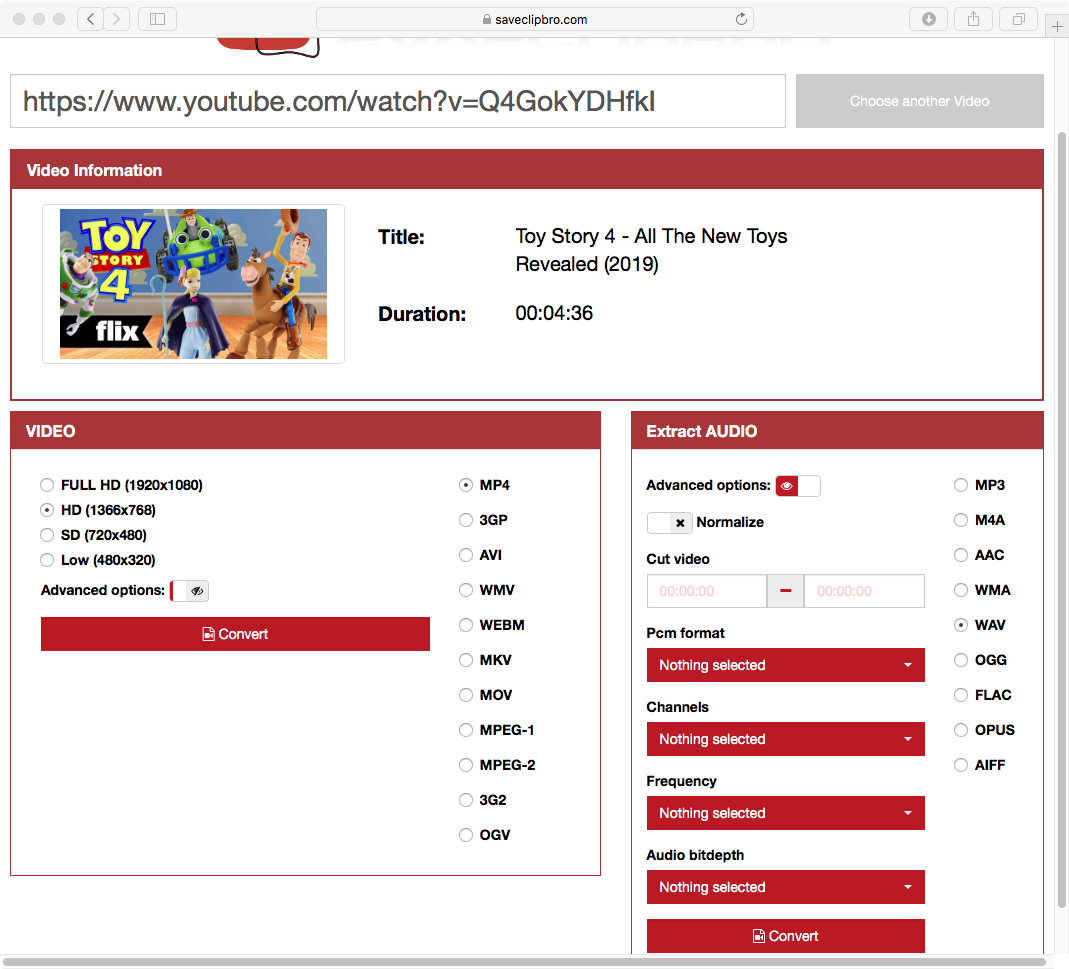Viewport: 1069px width, 969px height.
Task: Open the Audio bitdepth dropdown
Action: click(x=785, y=887)
